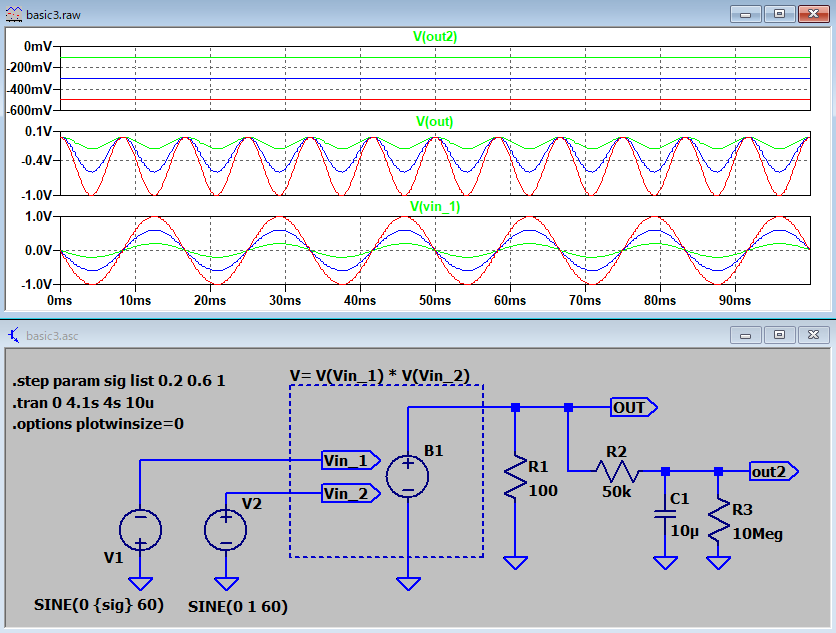Maximize the basic3.raw waveform window
The width and height of the screenshot is (836, 633).
click(780, 13)
